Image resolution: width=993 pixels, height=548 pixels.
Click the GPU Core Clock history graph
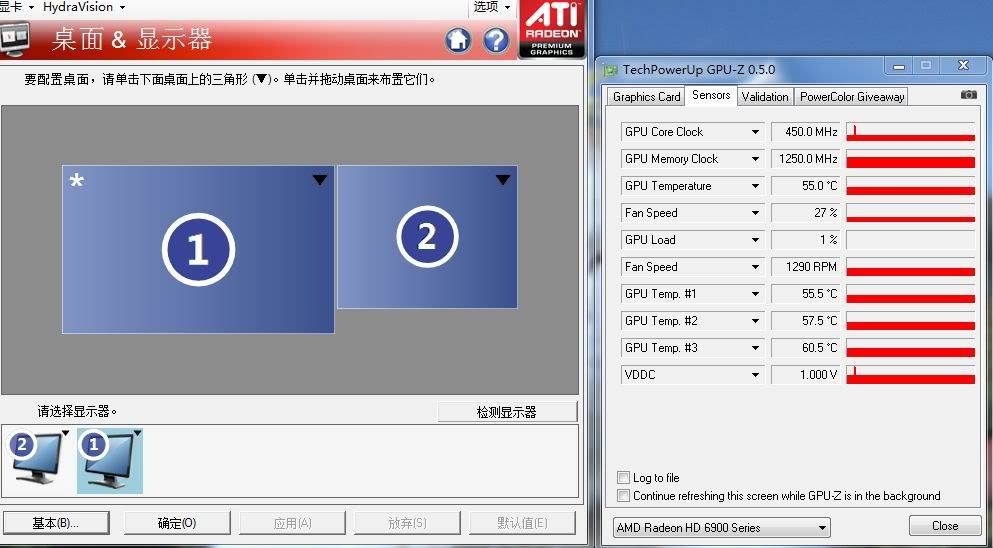pos(910,132)
